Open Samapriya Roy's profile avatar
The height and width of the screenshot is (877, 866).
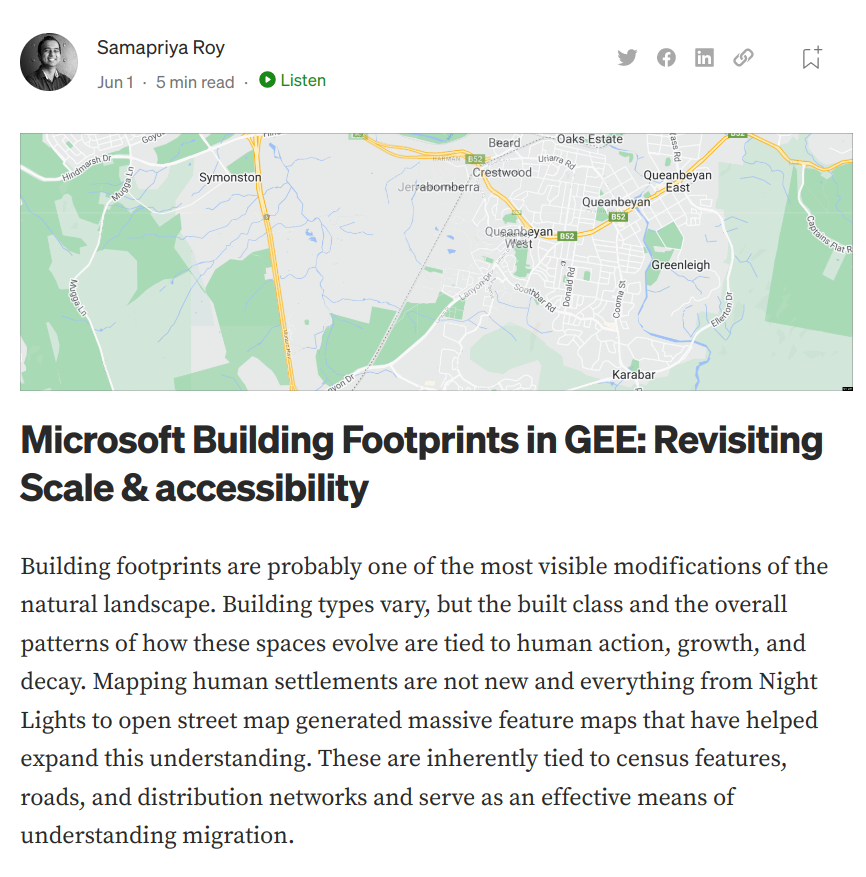pos(48,61)
